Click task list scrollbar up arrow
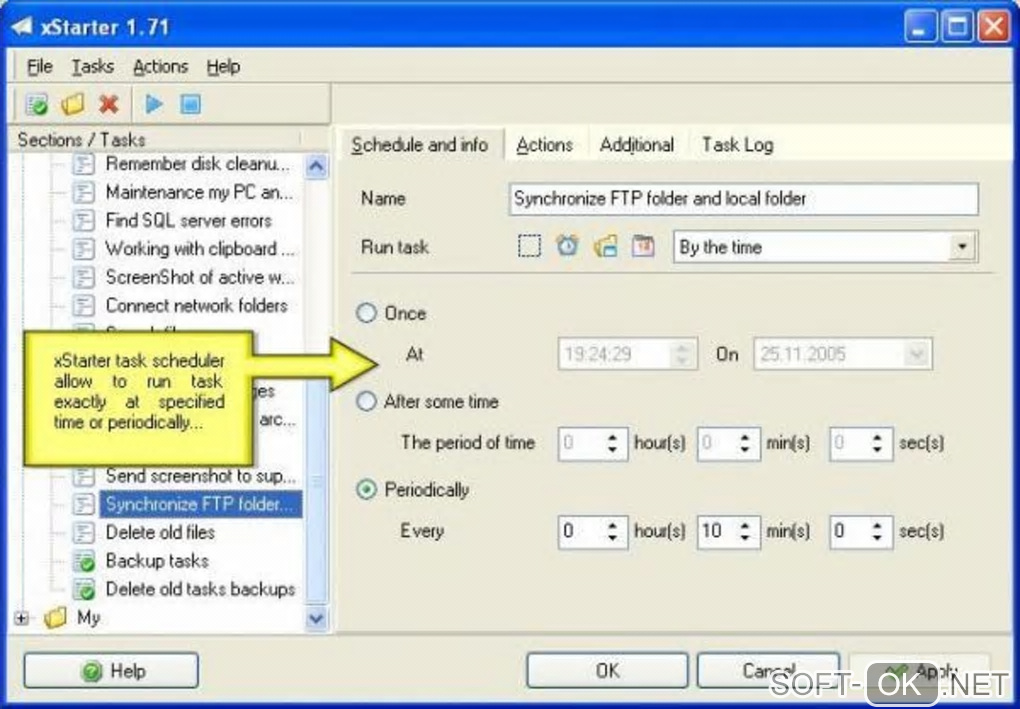Viewport: 1020px width, 709px height. [316, 167]
